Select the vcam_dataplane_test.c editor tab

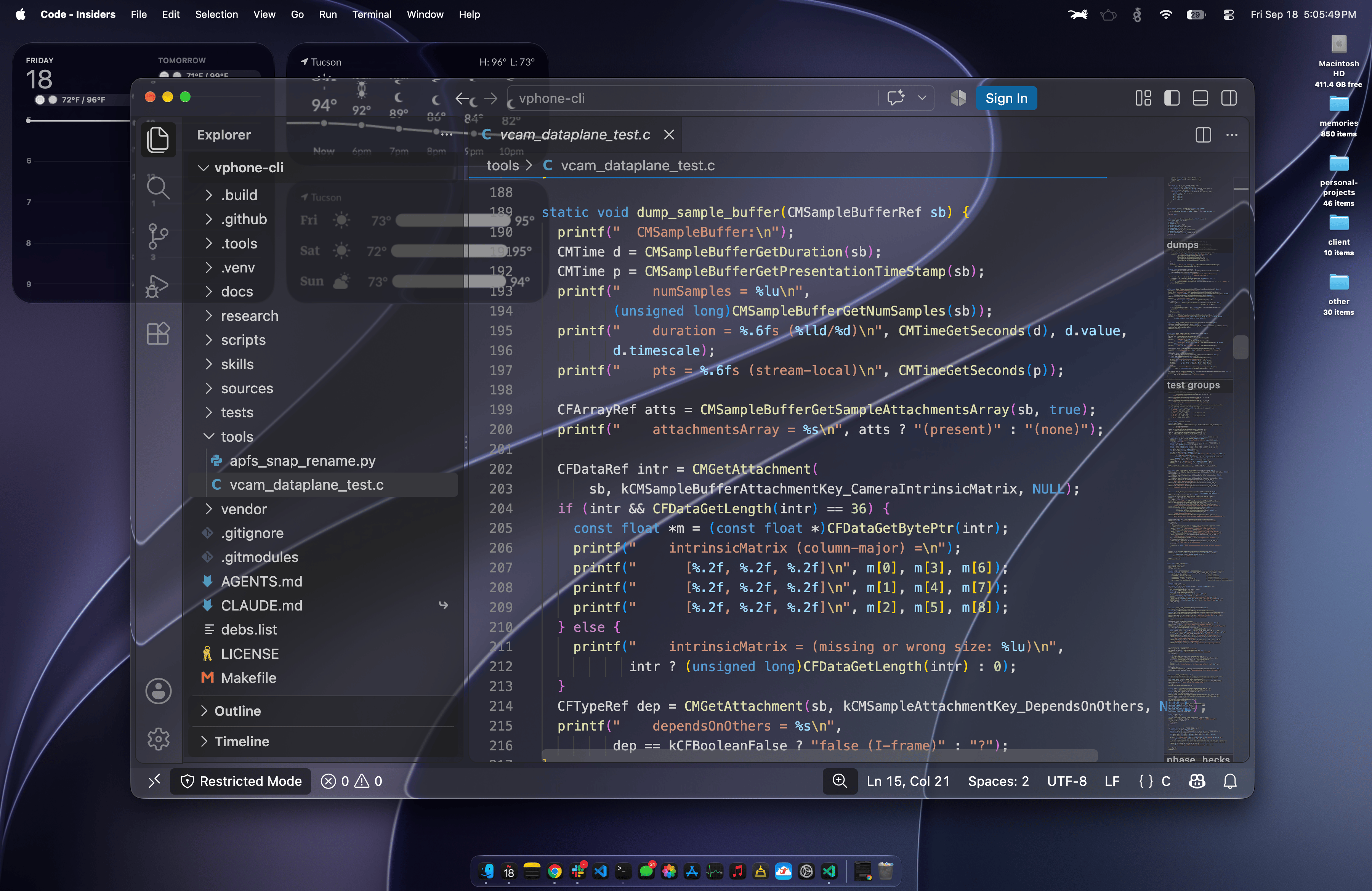click(x=575, y=135)
